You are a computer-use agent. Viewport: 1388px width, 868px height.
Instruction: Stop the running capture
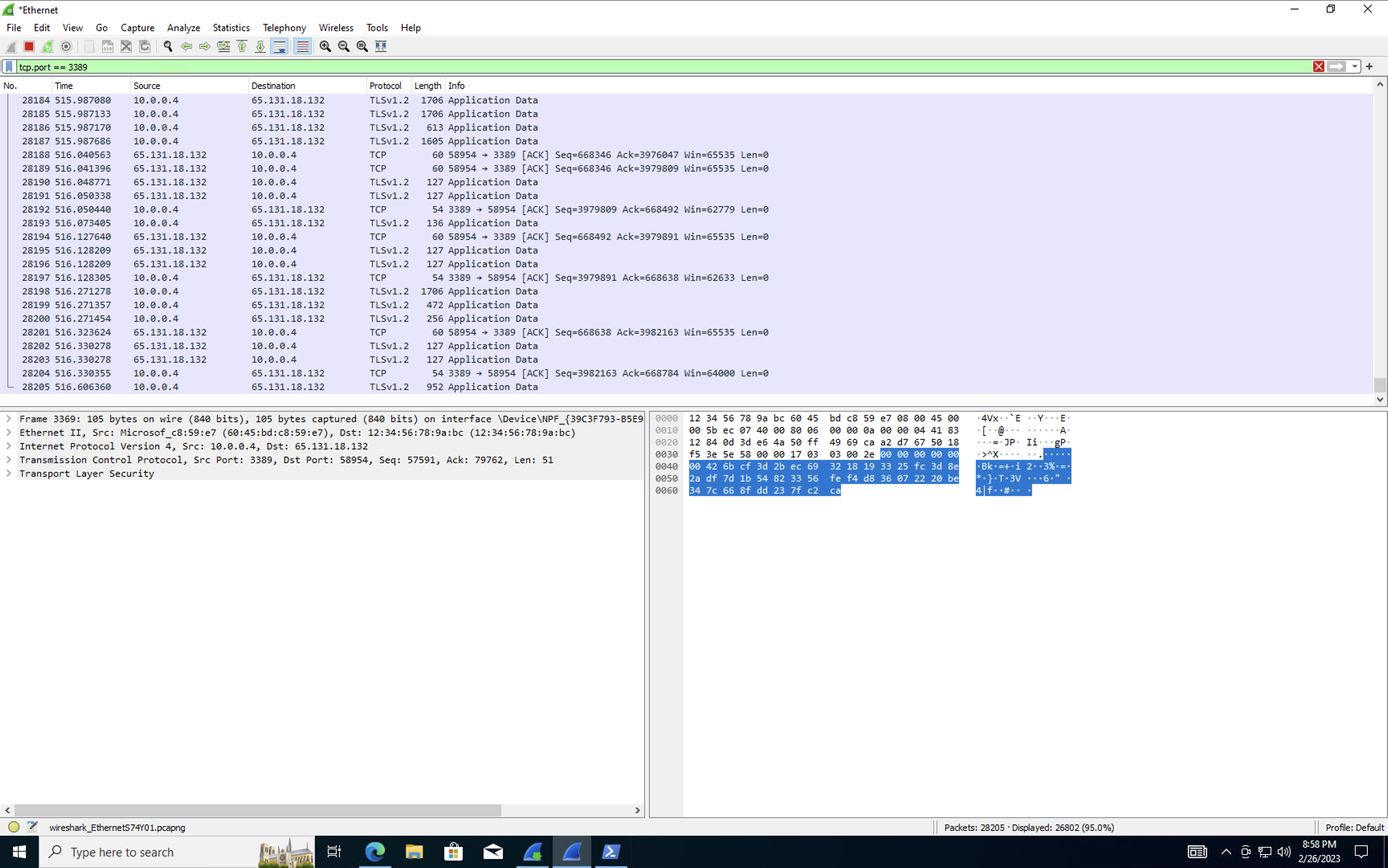click(x=29, y=47)
